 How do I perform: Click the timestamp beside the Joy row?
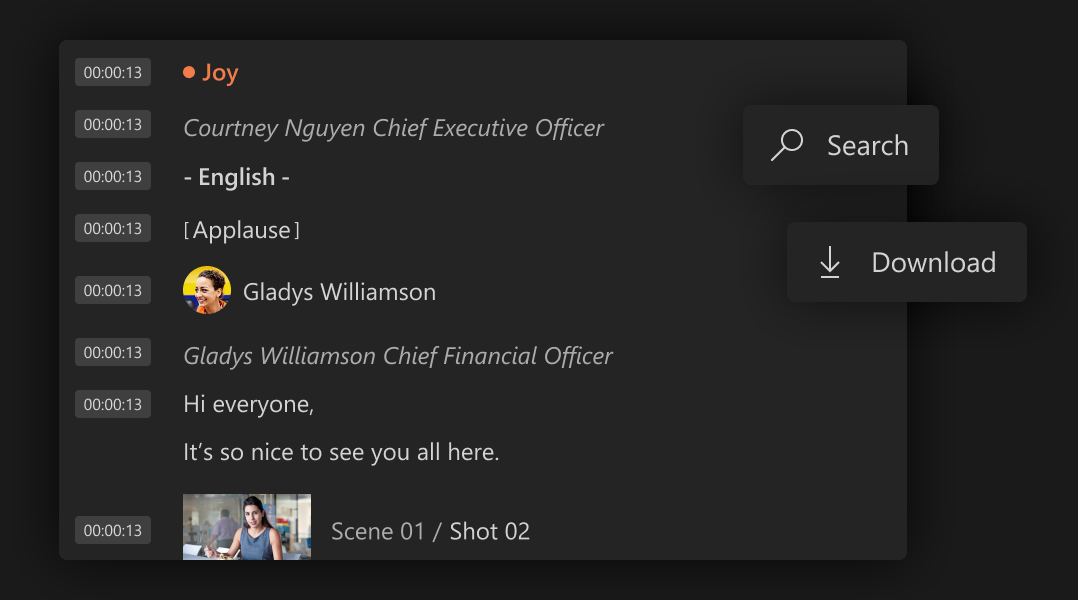click(113, 72)
